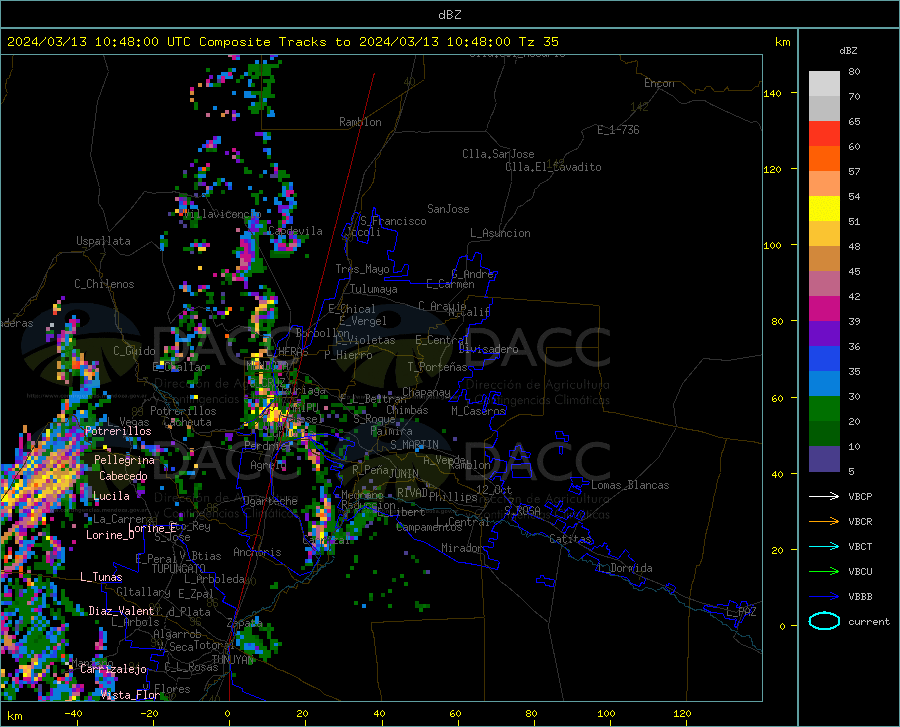
Task: Click the cyan VBCT arrow legend icon
Action: pos(824,546)
